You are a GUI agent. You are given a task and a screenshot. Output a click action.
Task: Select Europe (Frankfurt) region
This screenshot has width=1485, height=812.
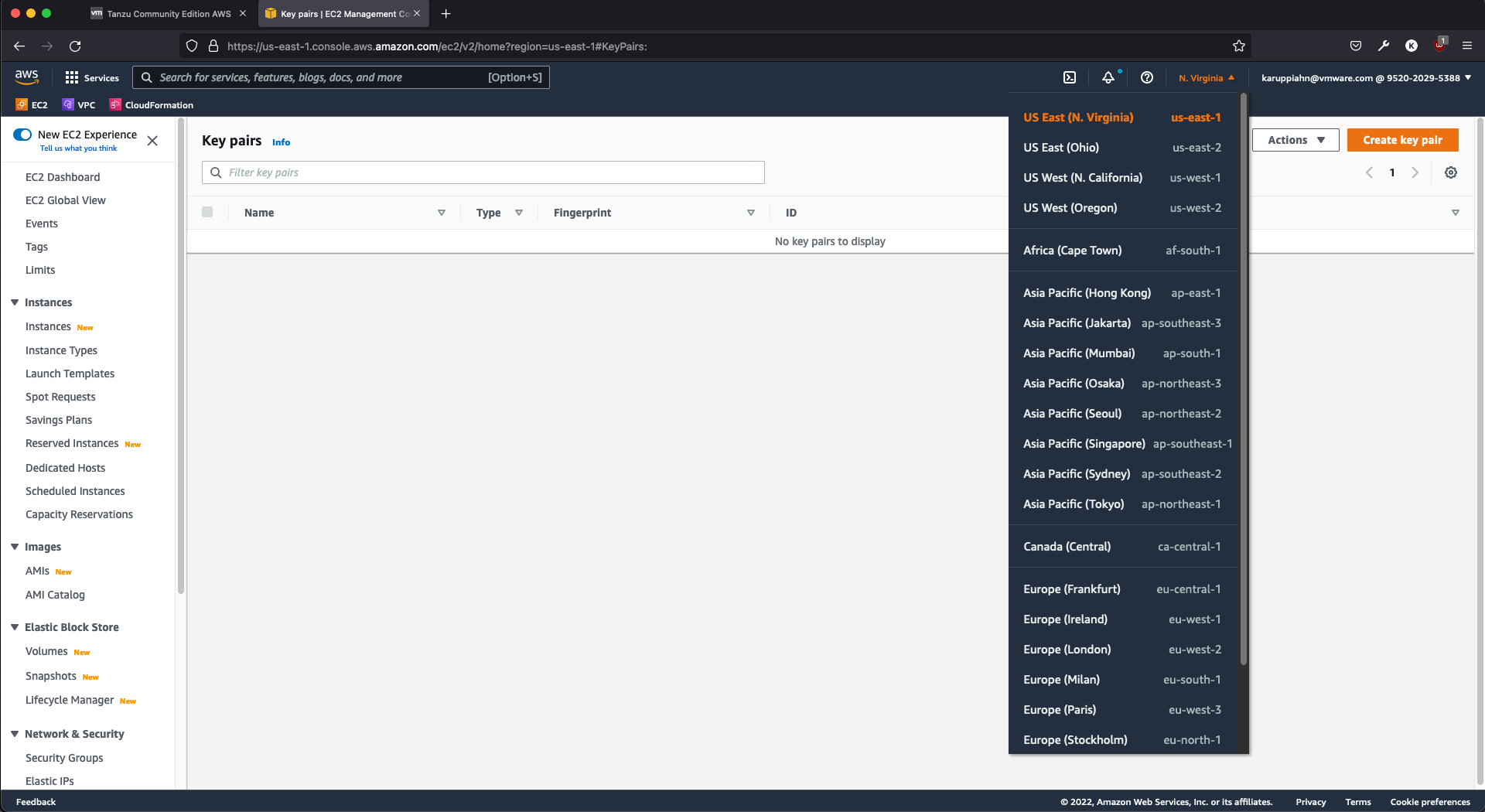pos(1123,589)
